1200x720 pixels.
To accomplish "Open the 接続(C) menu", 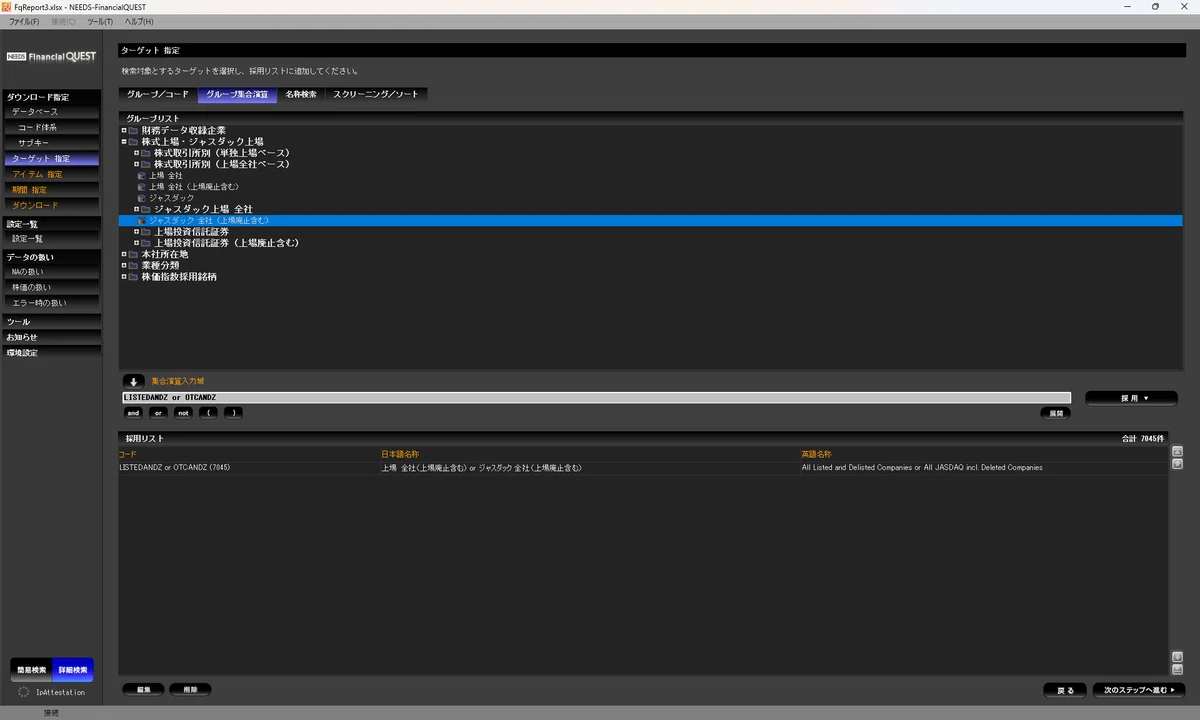I will pos(63,21).
